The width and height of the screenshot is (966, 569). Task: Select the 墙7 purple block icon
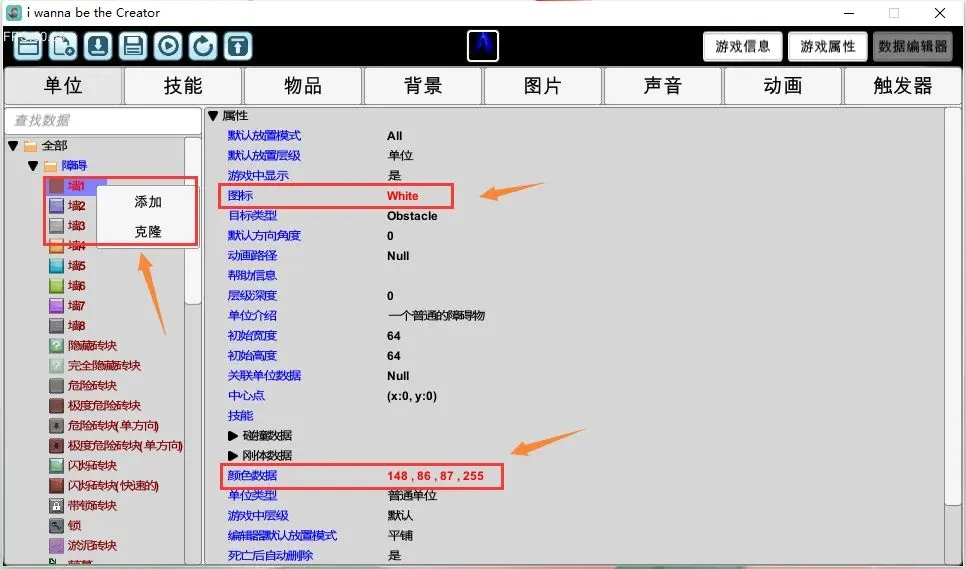point(57,305)
